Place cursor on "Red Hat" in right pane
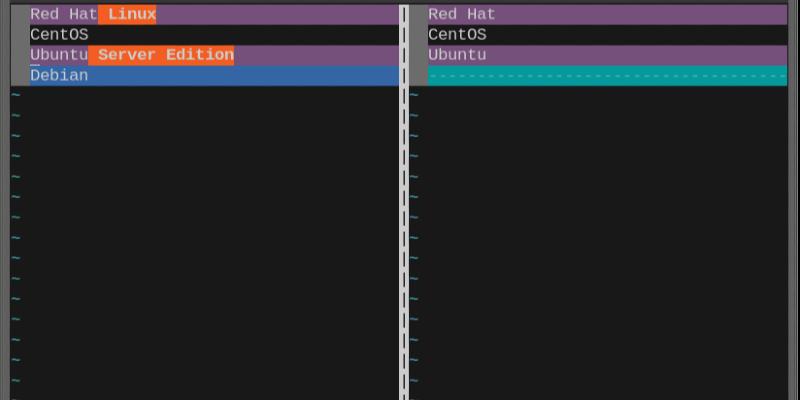 (x=462, y=14)
